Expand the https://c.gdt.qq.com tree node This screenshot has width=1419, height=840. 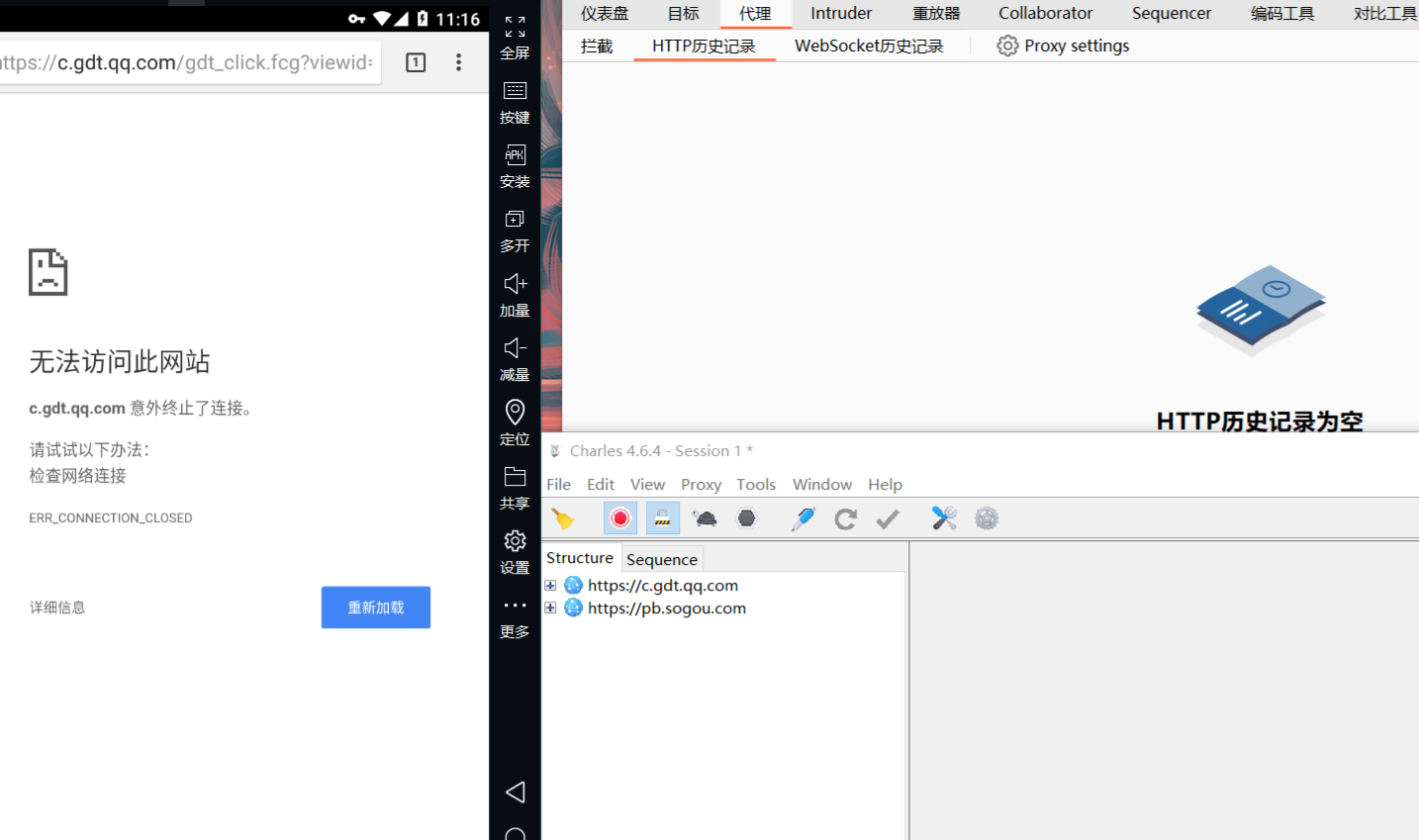550,586
